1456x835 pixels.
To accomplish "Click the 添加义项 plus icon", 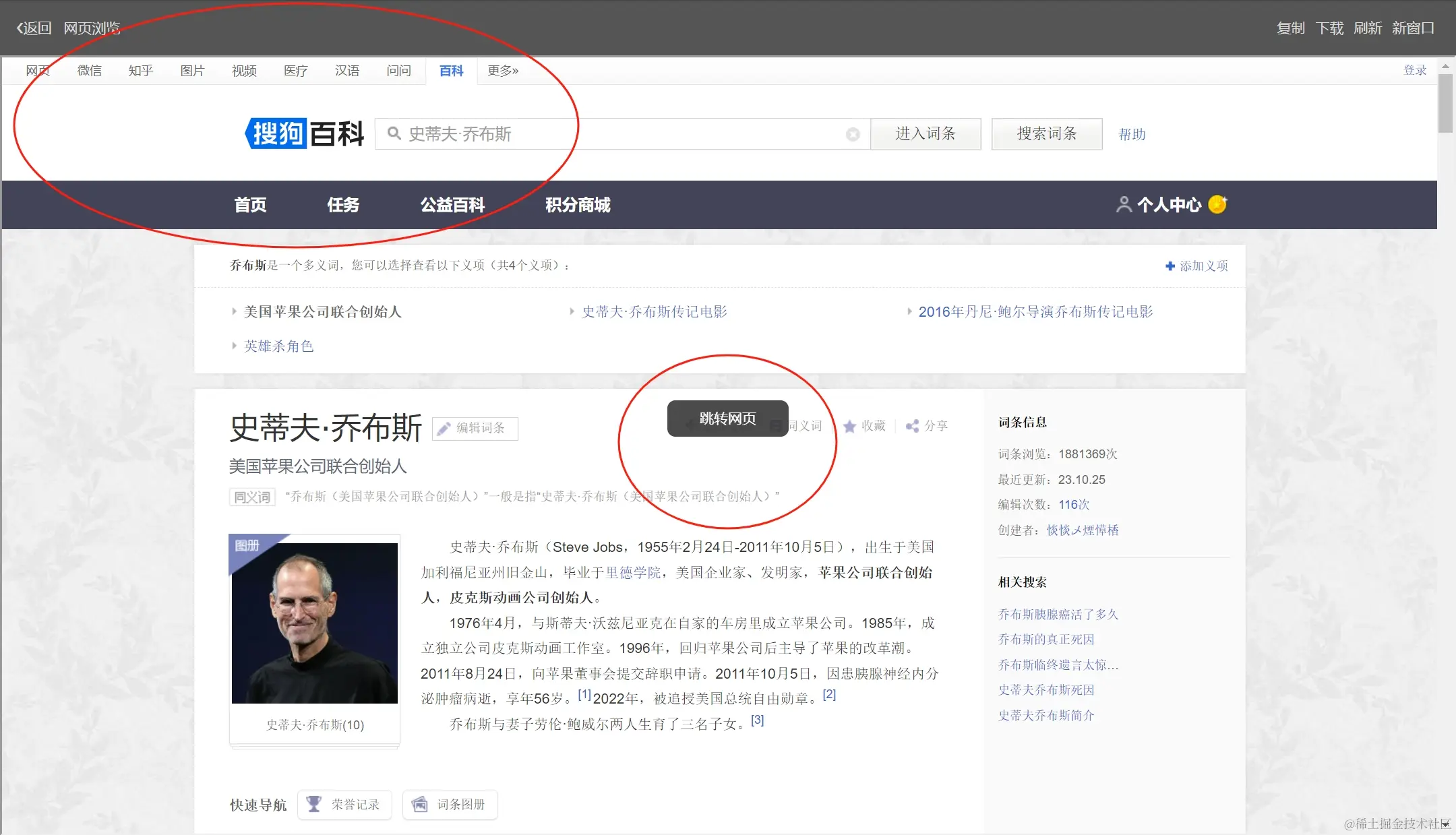I will point(1170,266).
